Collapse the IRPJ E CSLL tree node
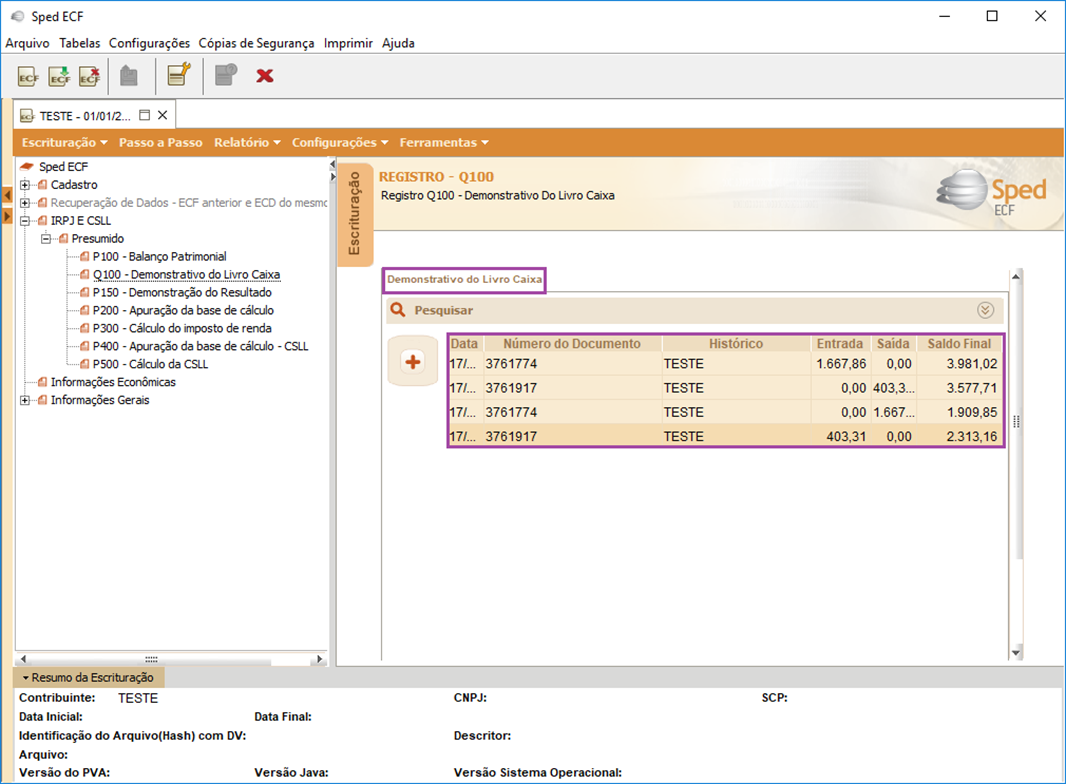1066x784 pixels. click(25, 221)
